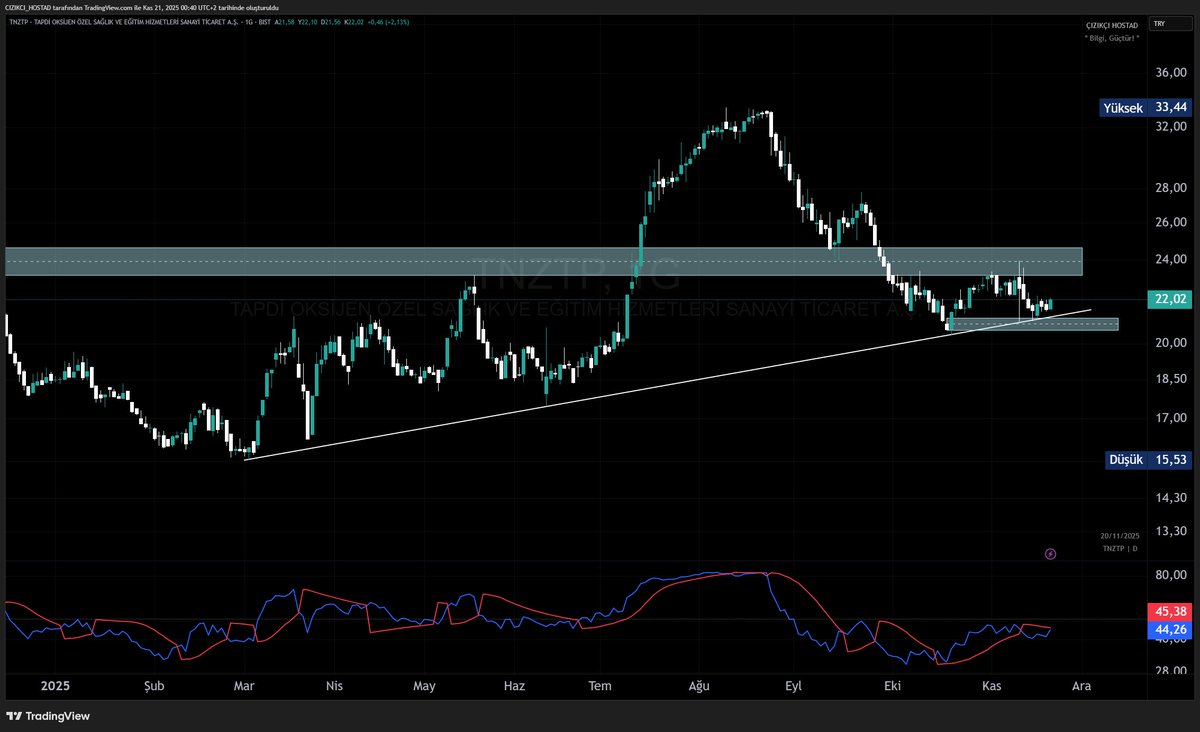Select the purple lightning boost icon on the chart

[x=1051, y=553]
